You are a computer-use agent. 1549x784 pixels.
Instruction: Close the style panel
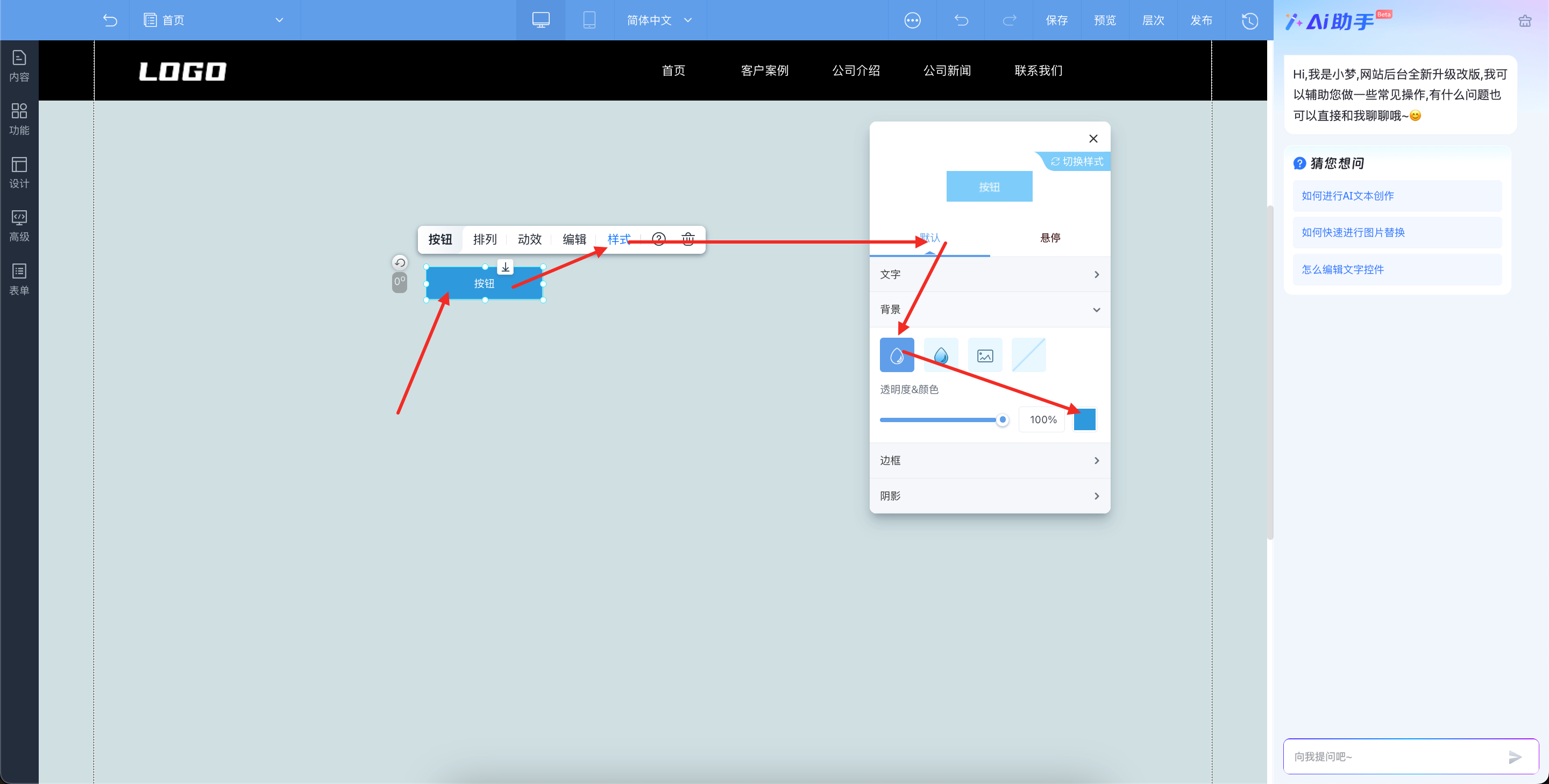coord(1093,138)
